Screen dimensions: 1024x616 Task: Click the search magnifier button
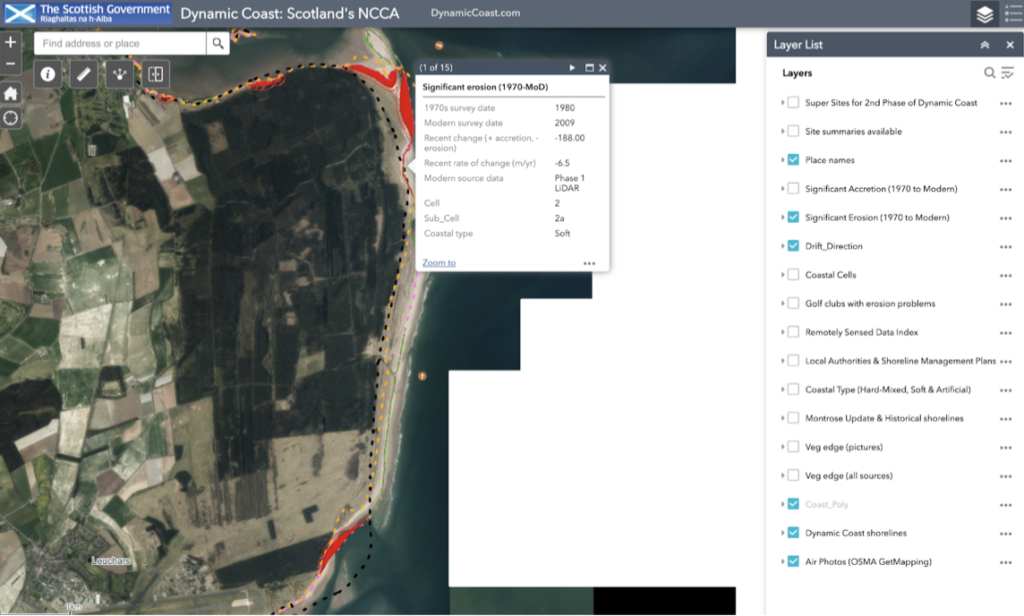click(x=218, y=44)
